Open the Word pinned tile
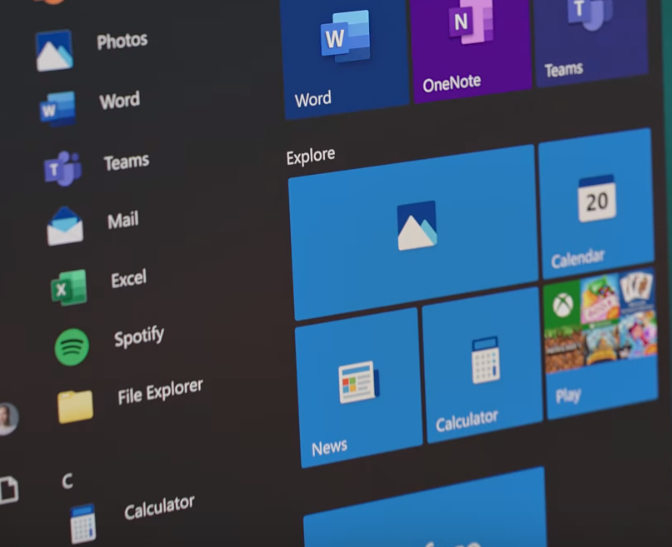The width and height of the screenshot is (672, 547). click(x=345, y=58)
